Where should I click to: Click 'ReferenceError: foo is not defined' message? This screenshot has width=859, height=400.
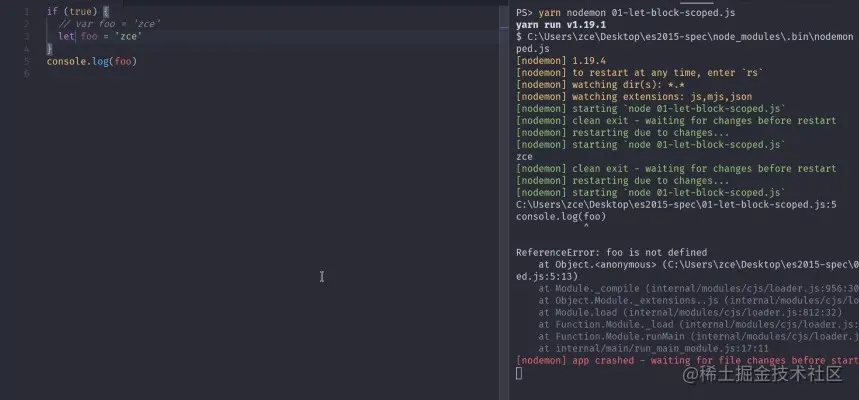point(611,253)
